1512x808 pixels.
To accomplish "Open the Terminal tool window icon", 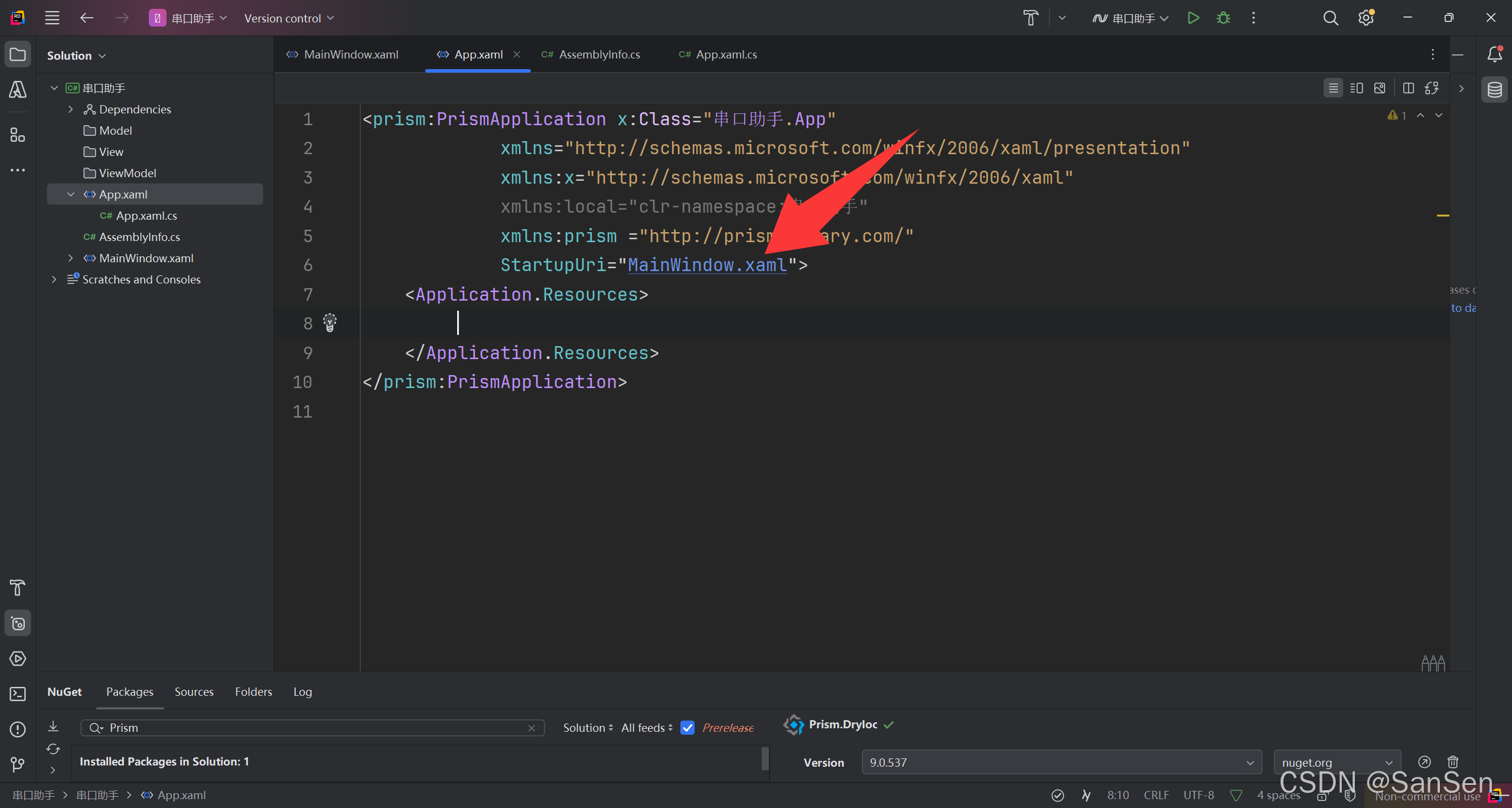I will 18,694.
